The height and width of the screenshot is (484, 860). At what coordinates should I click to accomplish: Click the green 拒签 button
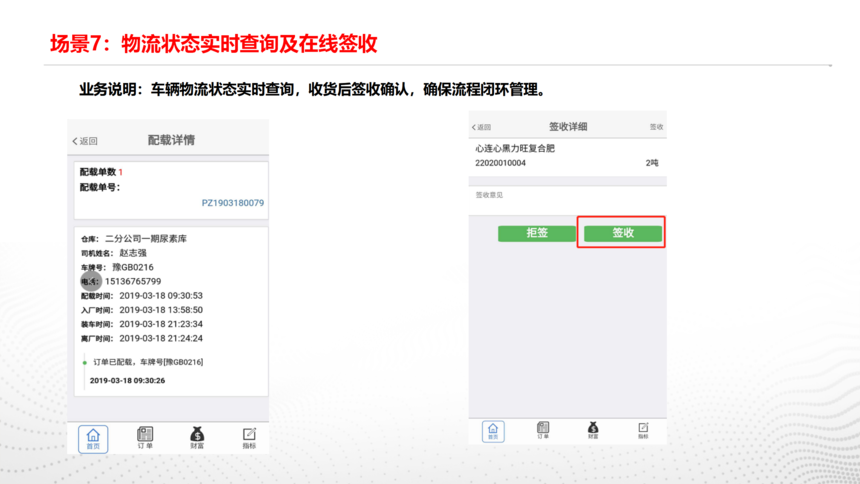tap(536, 233)
